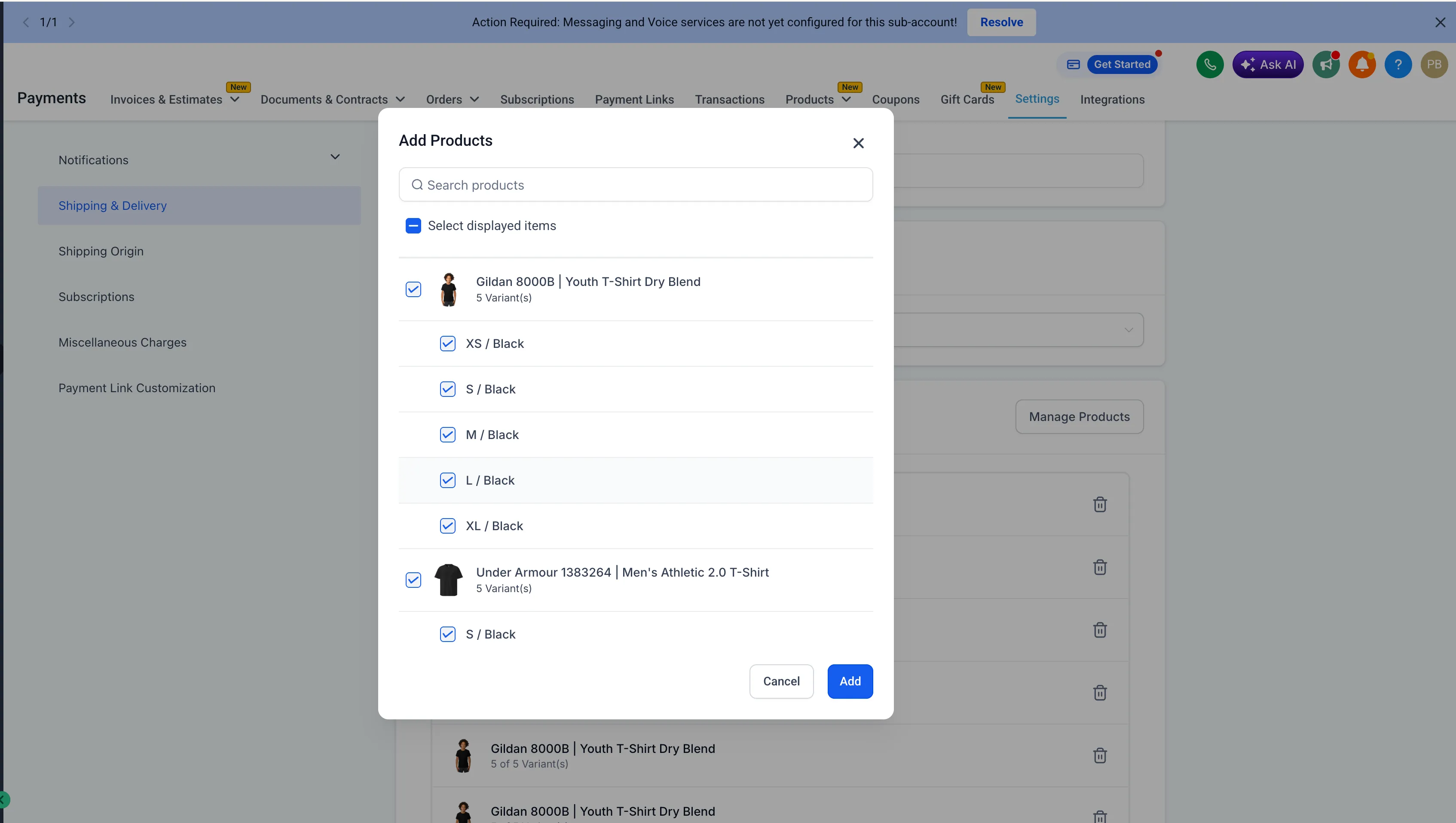Uncheck the XS / Black variant
This screenshot has width=1456, height=823.
[448, 344]
